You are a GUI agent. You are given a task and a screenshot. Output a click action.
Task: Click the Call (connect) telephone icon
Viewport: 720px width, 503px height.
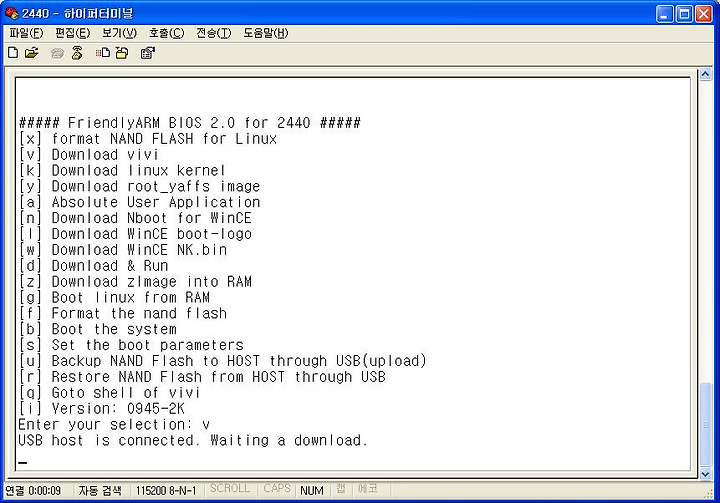click(x=57, y=53)
